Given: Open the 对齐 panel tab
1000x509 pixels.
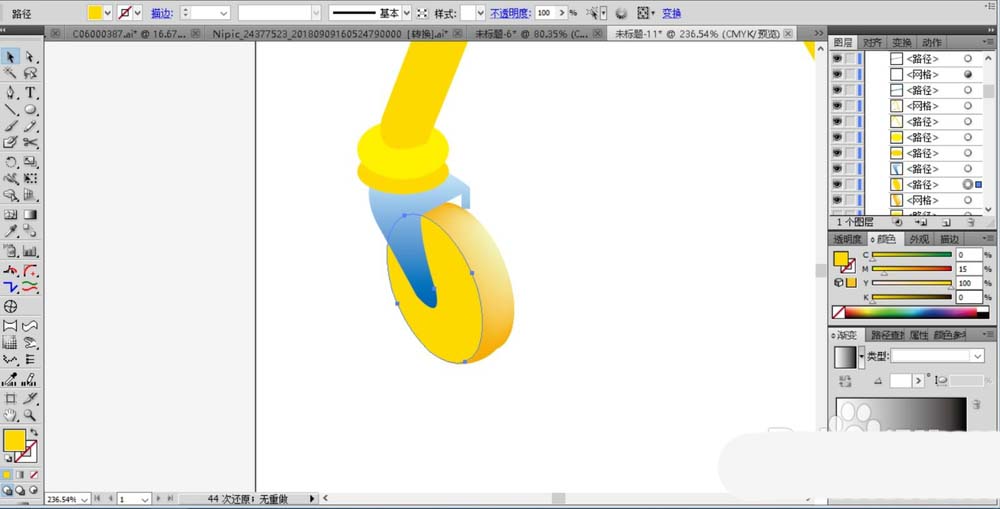Looking at the screenshot, I should click(872, 42).
